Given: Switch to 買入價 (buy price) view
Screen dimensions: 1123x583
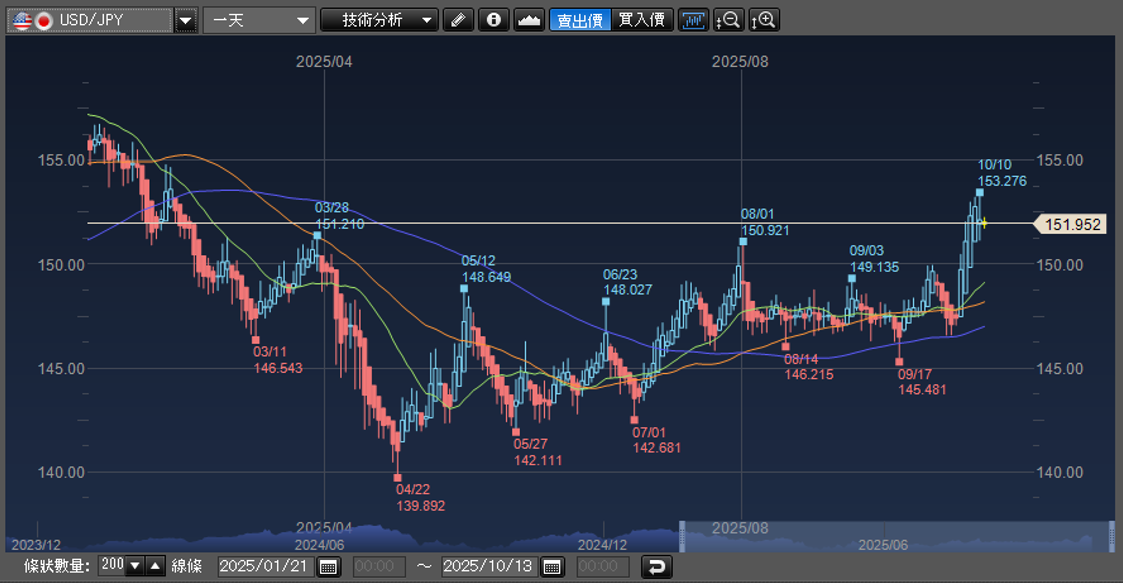Looking at the screenshot, I should 641,20.
